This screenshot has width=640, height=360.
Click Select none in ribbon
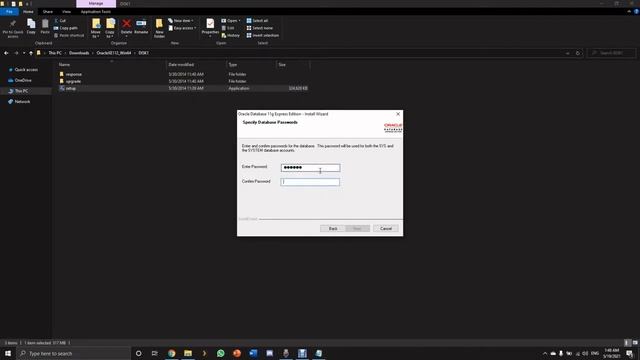pos(260,28)
